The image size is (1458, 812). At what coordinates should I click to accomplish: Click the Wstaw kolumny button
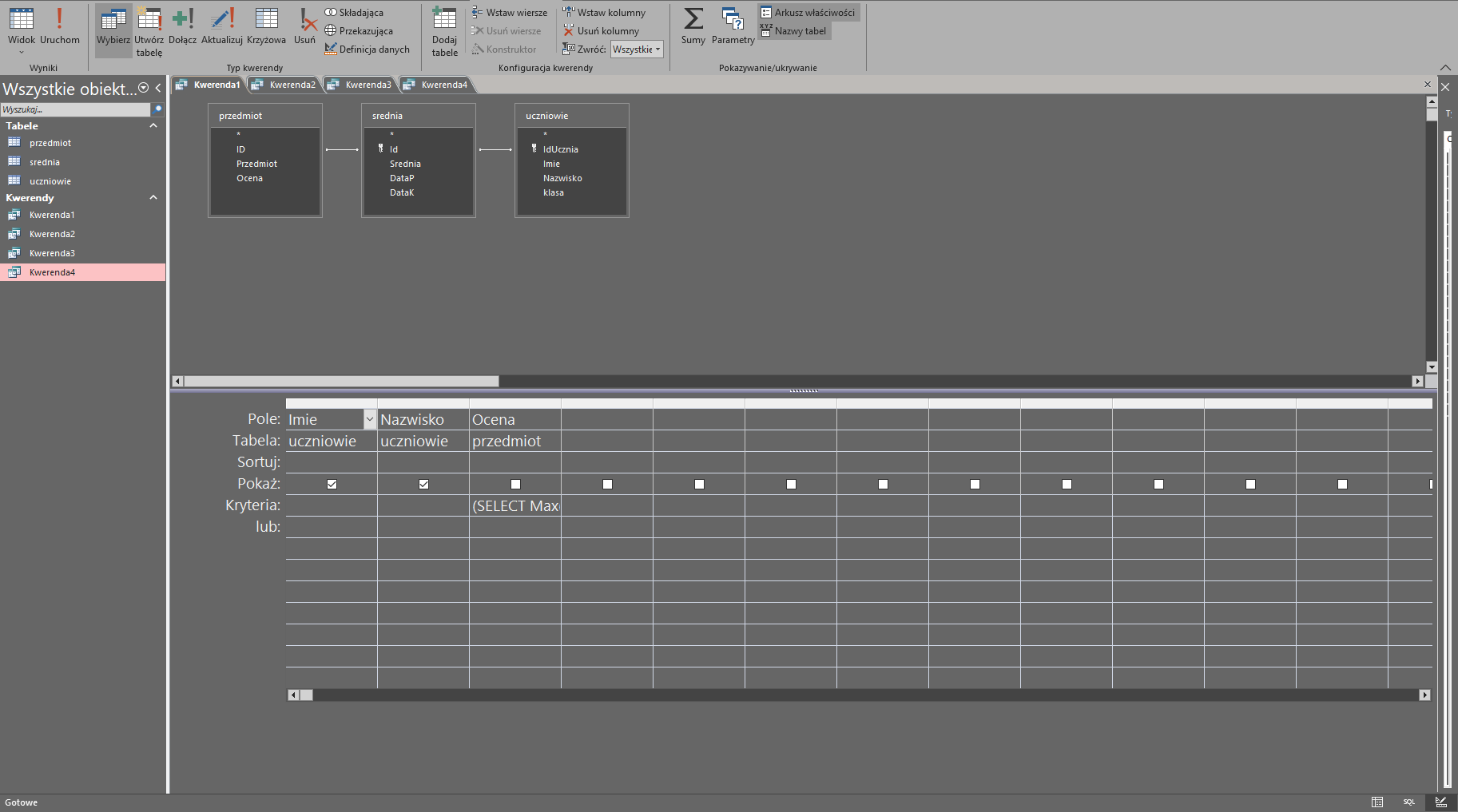[604, 13]
